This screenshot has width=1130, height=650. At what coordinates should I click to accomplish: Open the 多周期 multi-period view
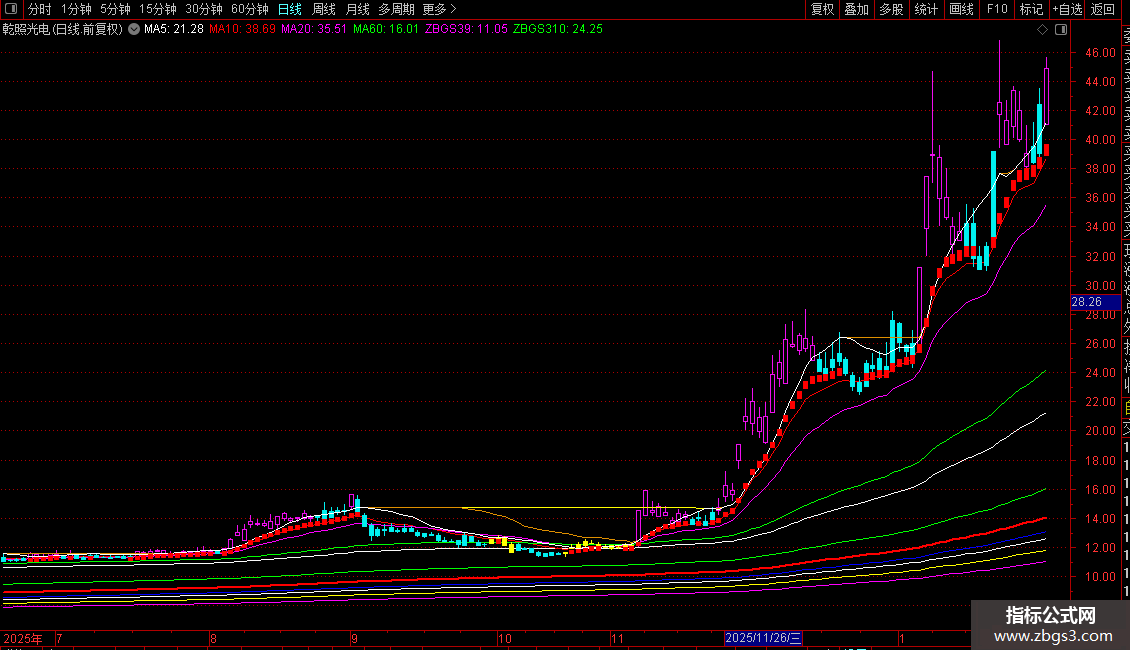pyautogui.click(x=396, y=9)
